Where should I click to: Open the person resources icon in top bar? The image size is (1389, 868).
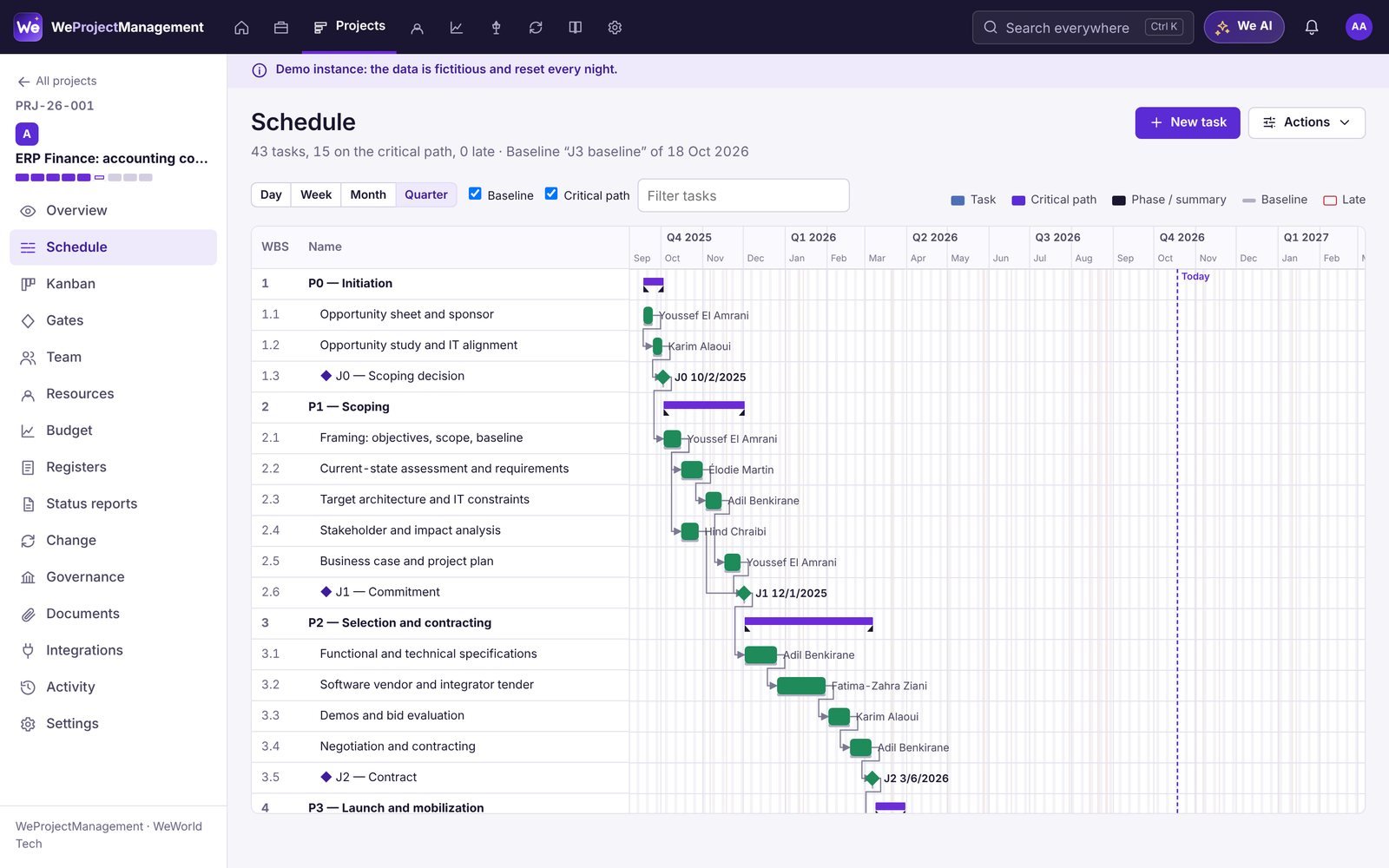tap(417, 27)
